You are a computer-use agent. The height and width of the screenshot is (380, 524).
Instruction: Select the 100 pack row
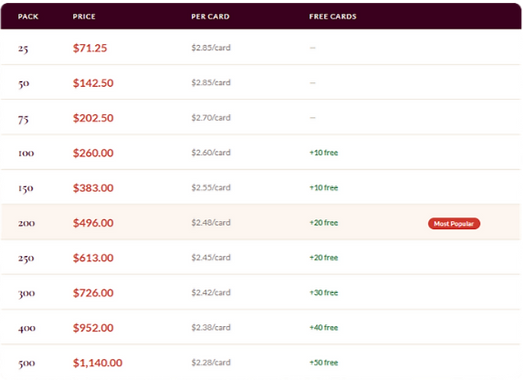261,152
